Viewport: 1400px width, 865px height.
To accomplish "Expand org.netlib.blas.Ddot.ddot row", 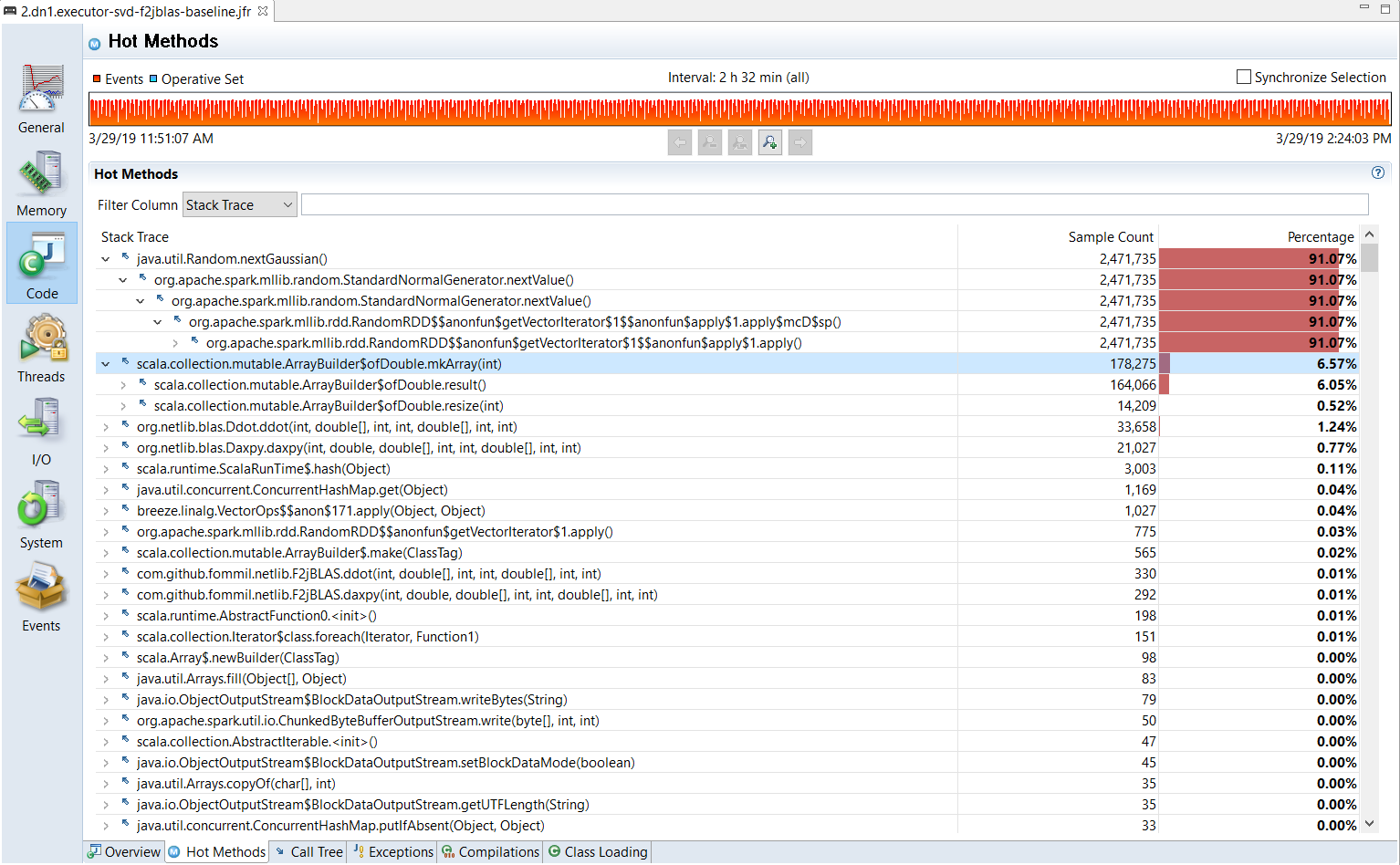I will pyautogui.click(x=106, y=427).
